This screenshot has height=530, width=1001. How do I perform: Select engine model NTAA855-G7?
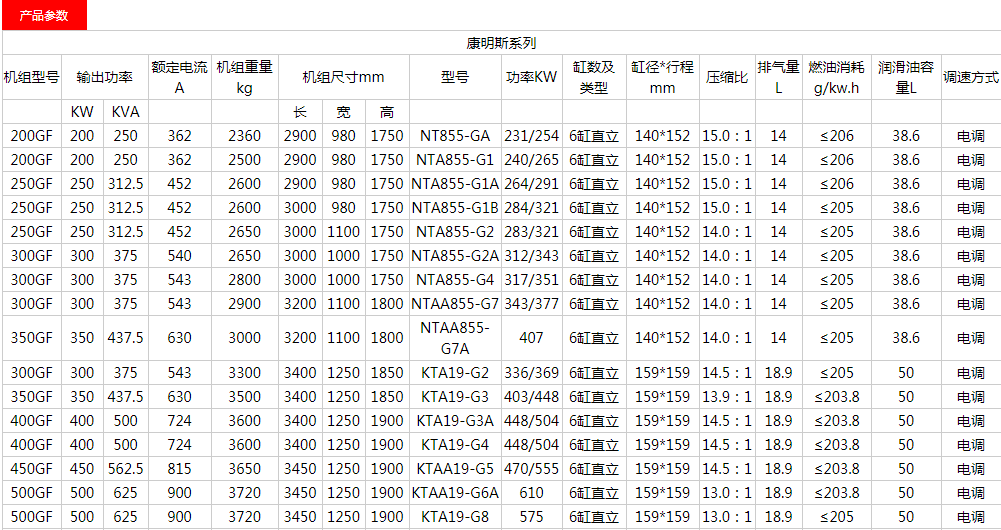(455, 303)
